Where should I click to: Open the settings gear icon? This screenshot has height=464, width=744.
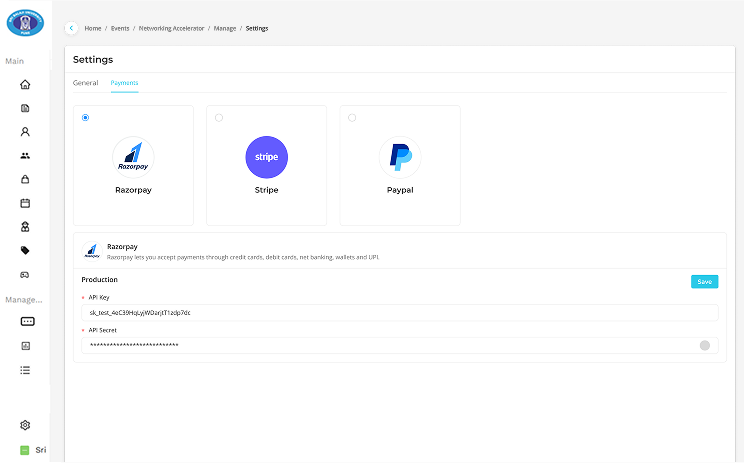click(26, 425)
